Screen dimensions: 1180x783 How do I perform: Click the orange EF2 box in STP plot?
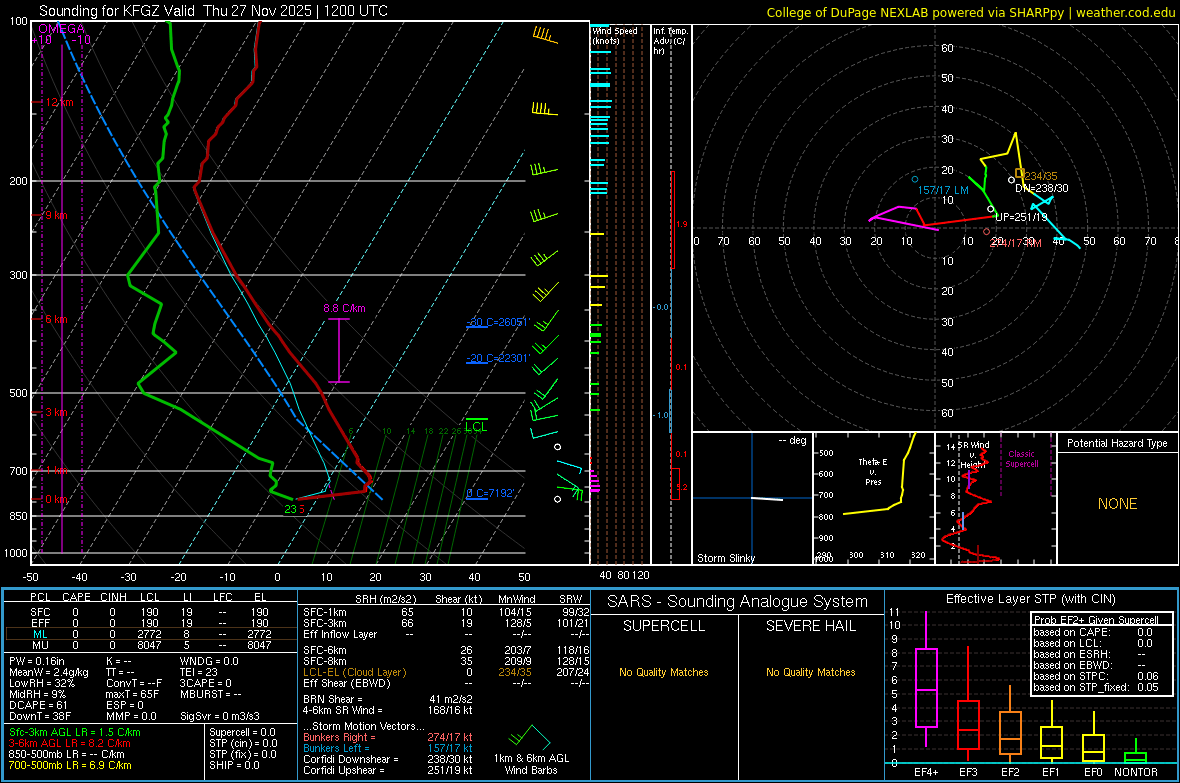click(1010, 733)
